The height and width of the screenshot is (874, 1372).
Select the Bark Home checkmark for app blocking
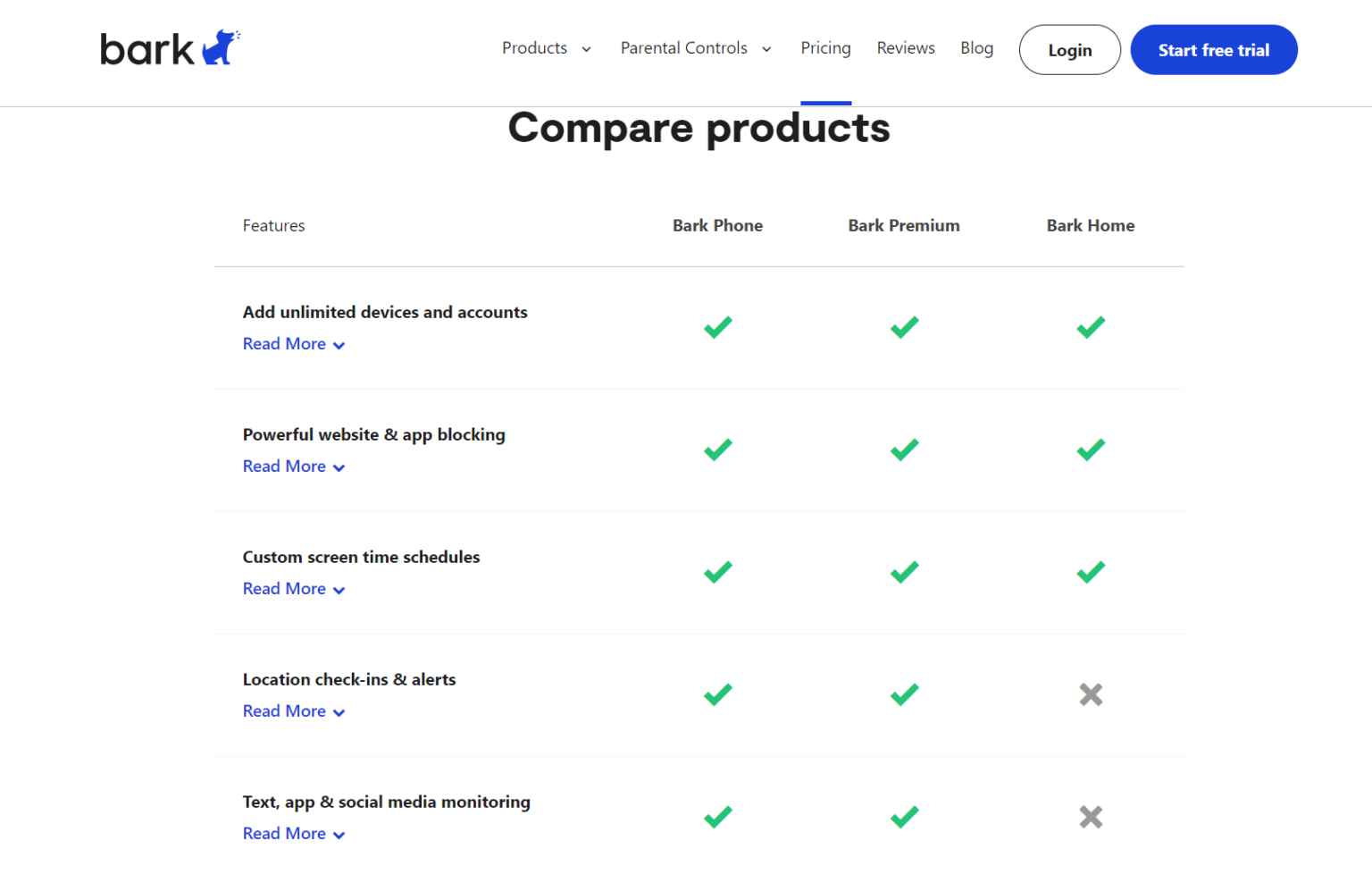(1090, 450)
